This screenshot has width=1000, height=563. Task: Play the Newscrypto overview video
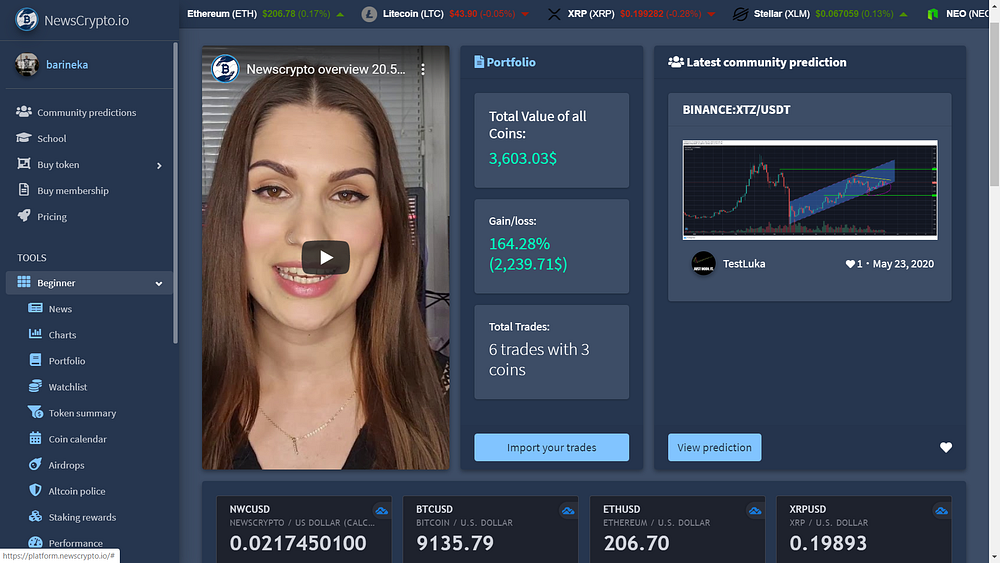pyautogui.click(x=326, y=257)
